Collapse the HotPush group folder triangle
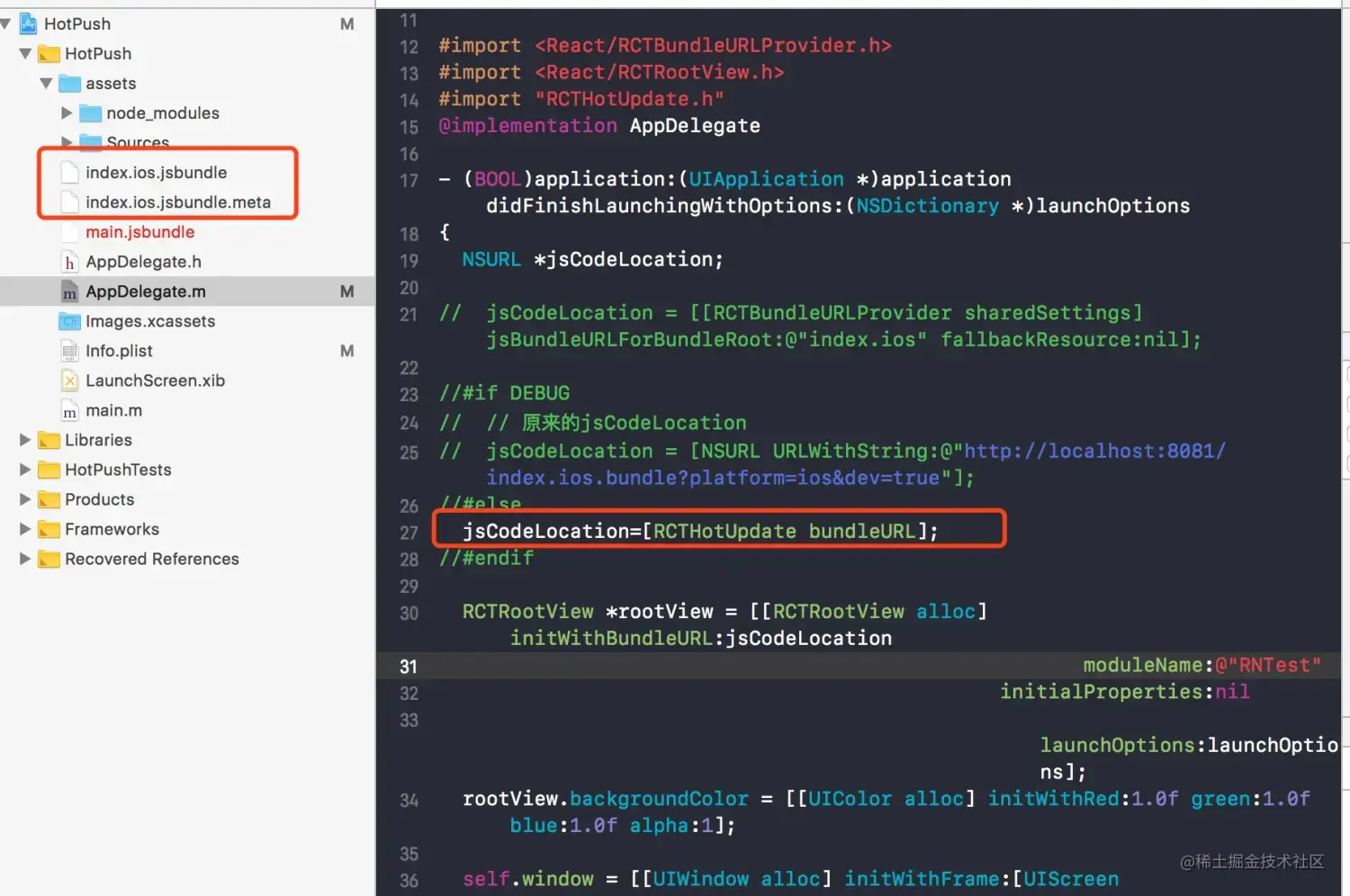The height and width of the screenshot is (896, 1350). pyautogui.click(x=25, y=53)
